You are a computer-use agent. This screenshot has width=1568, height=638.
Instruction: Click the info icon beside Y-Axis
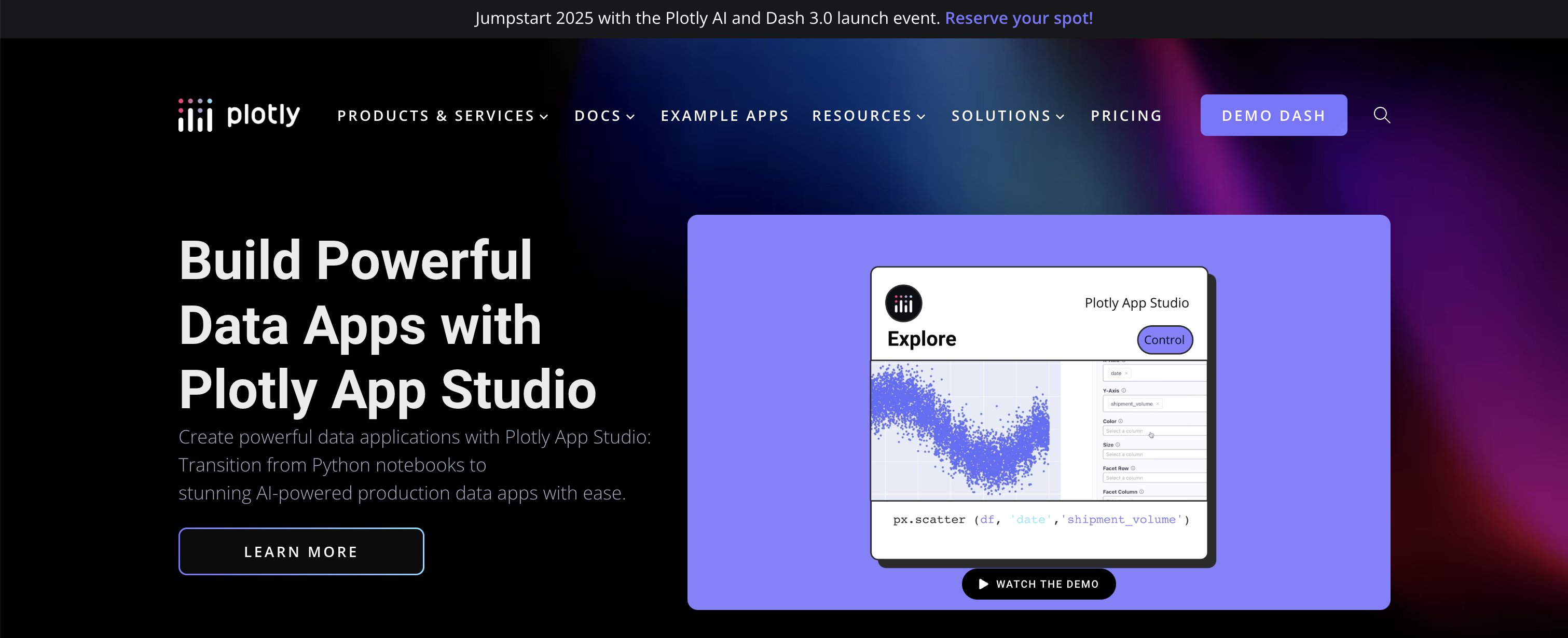coord(1124,390)
